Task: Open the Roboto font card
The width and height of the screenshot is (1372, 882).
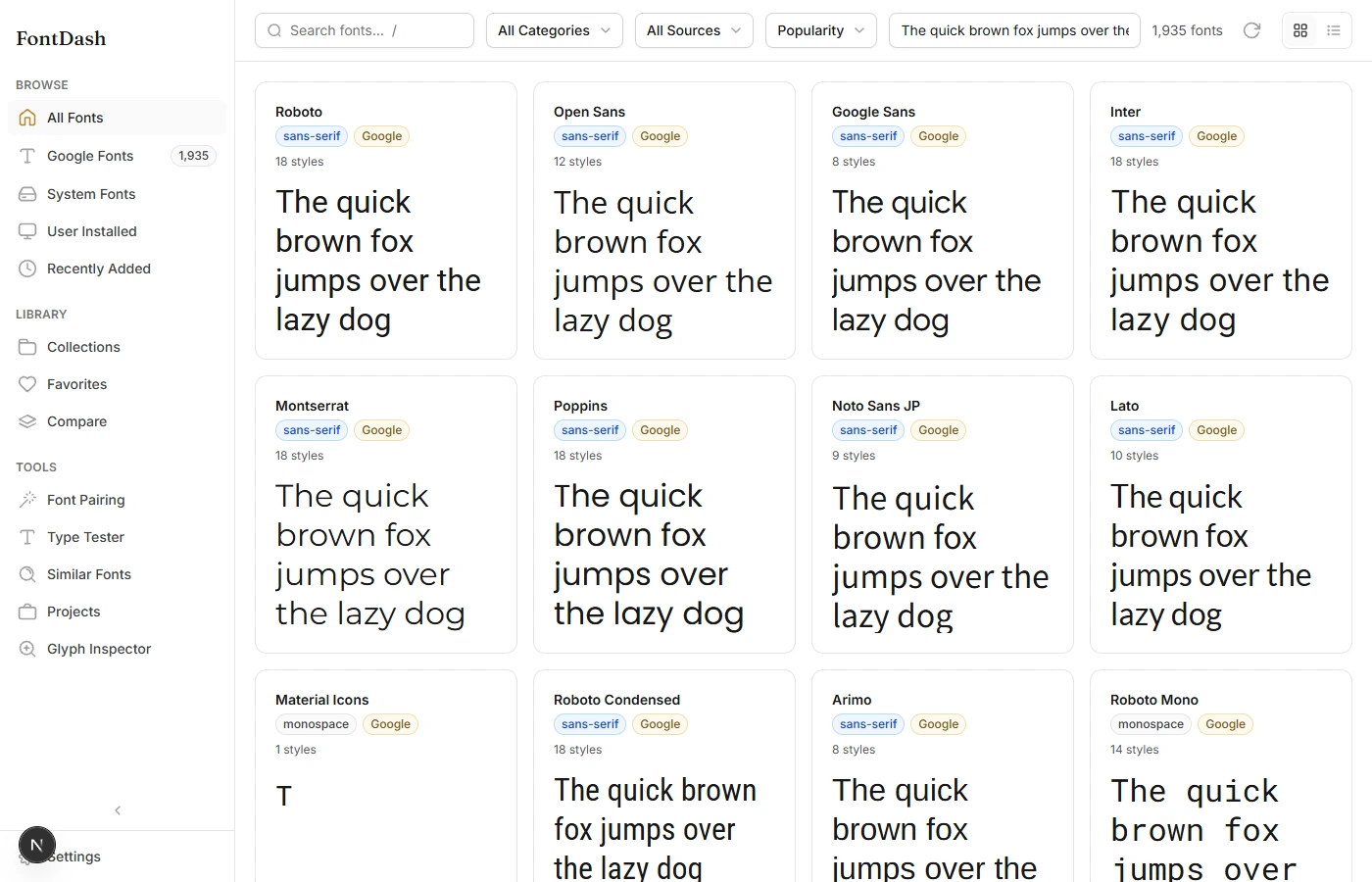Action: coord(385,220)
